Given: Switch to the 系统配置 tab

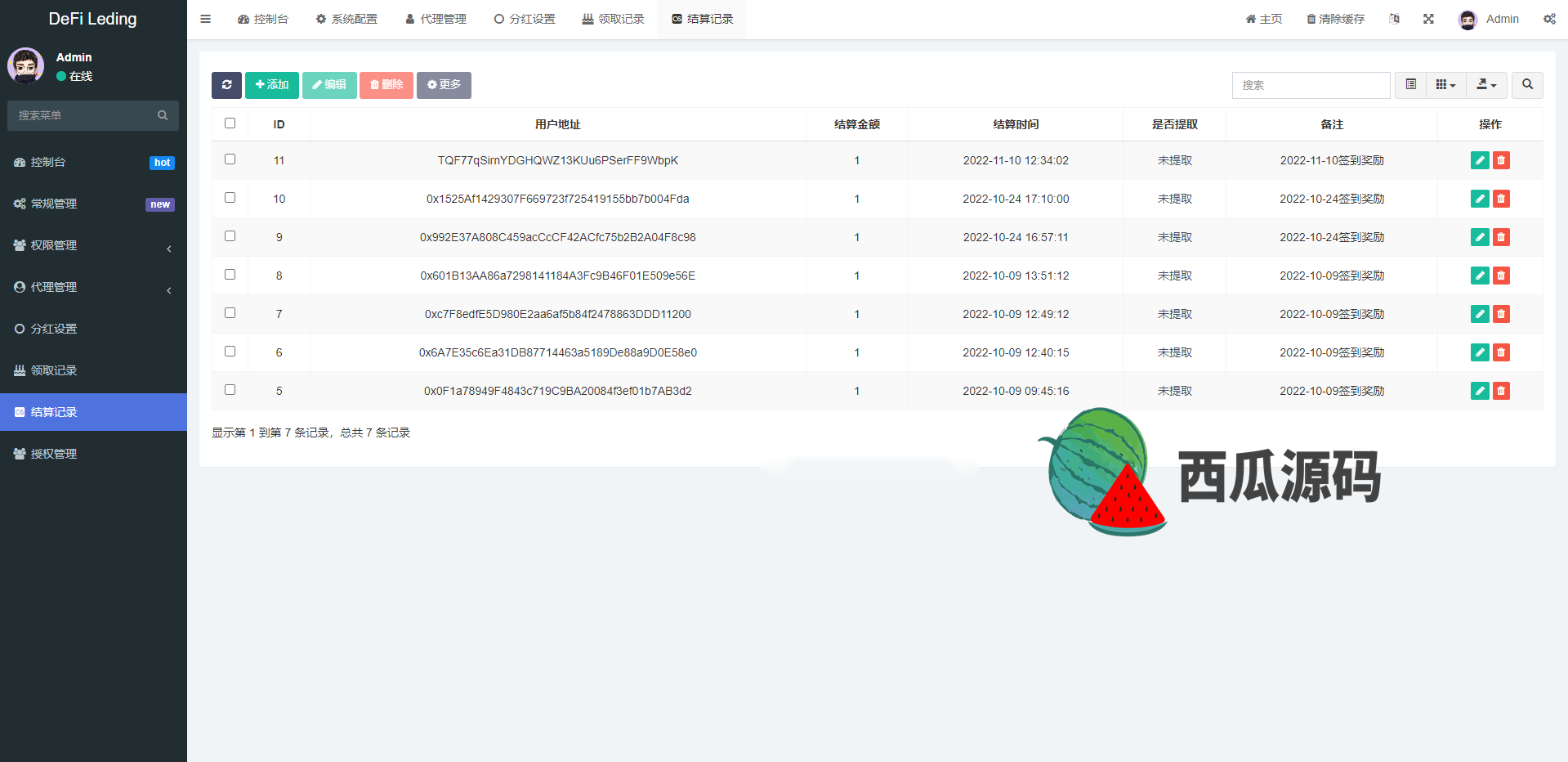Looking at the screenshot, I should point(346,19).
